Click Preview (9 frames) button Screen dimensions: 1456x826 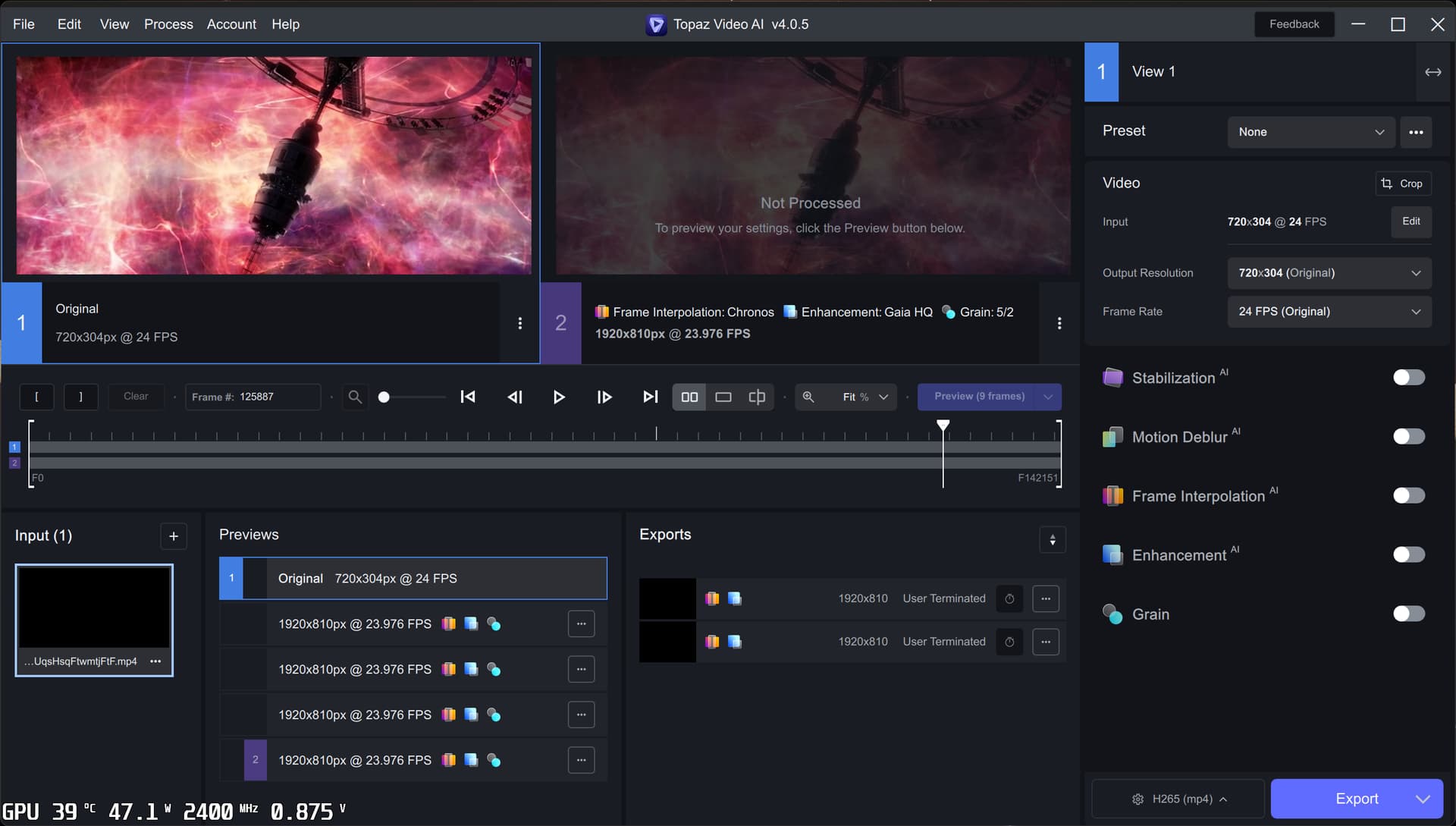(978, 397)
